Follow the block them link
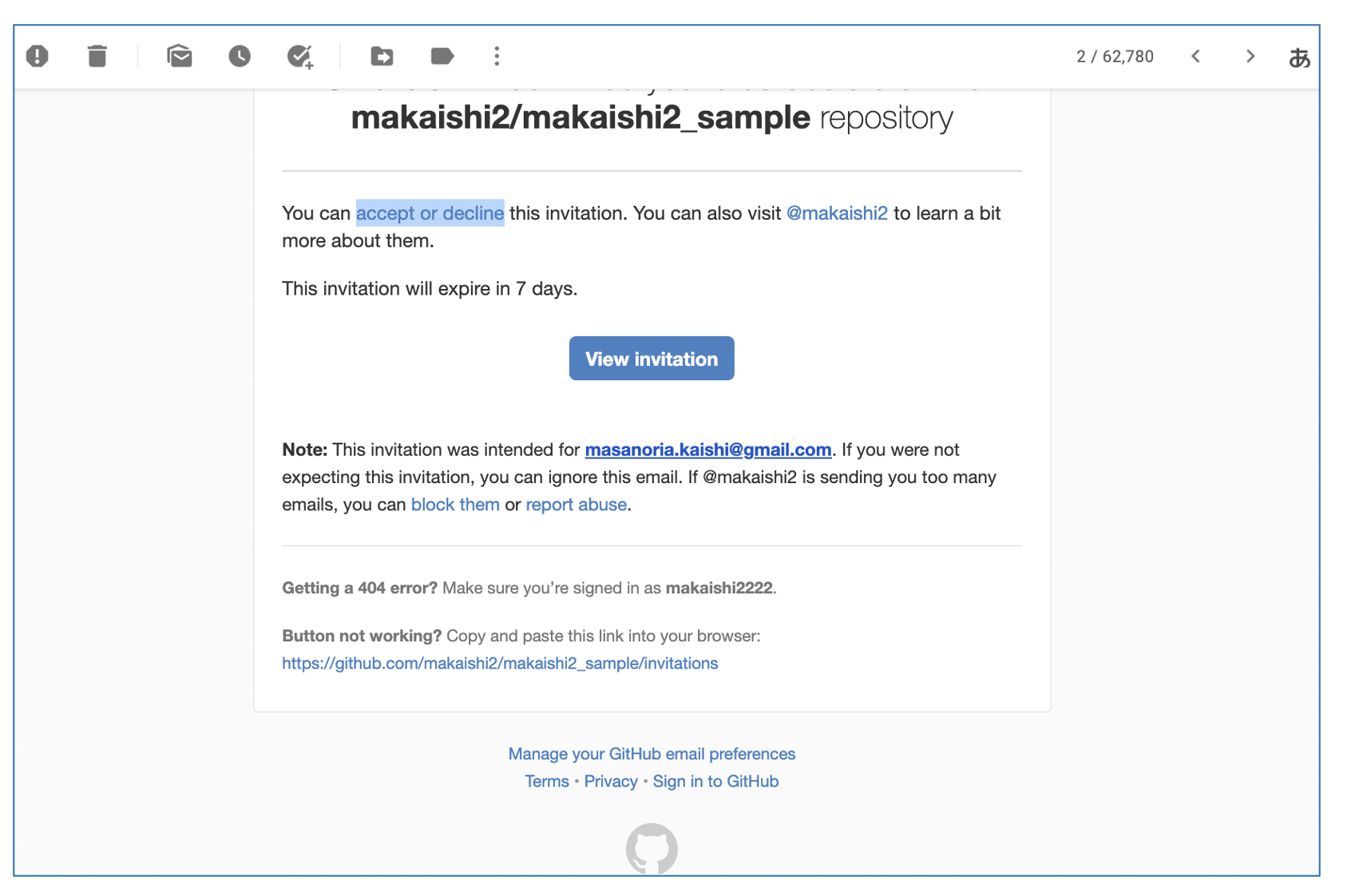The image size is (1351, 896). (x=455, y=505)
